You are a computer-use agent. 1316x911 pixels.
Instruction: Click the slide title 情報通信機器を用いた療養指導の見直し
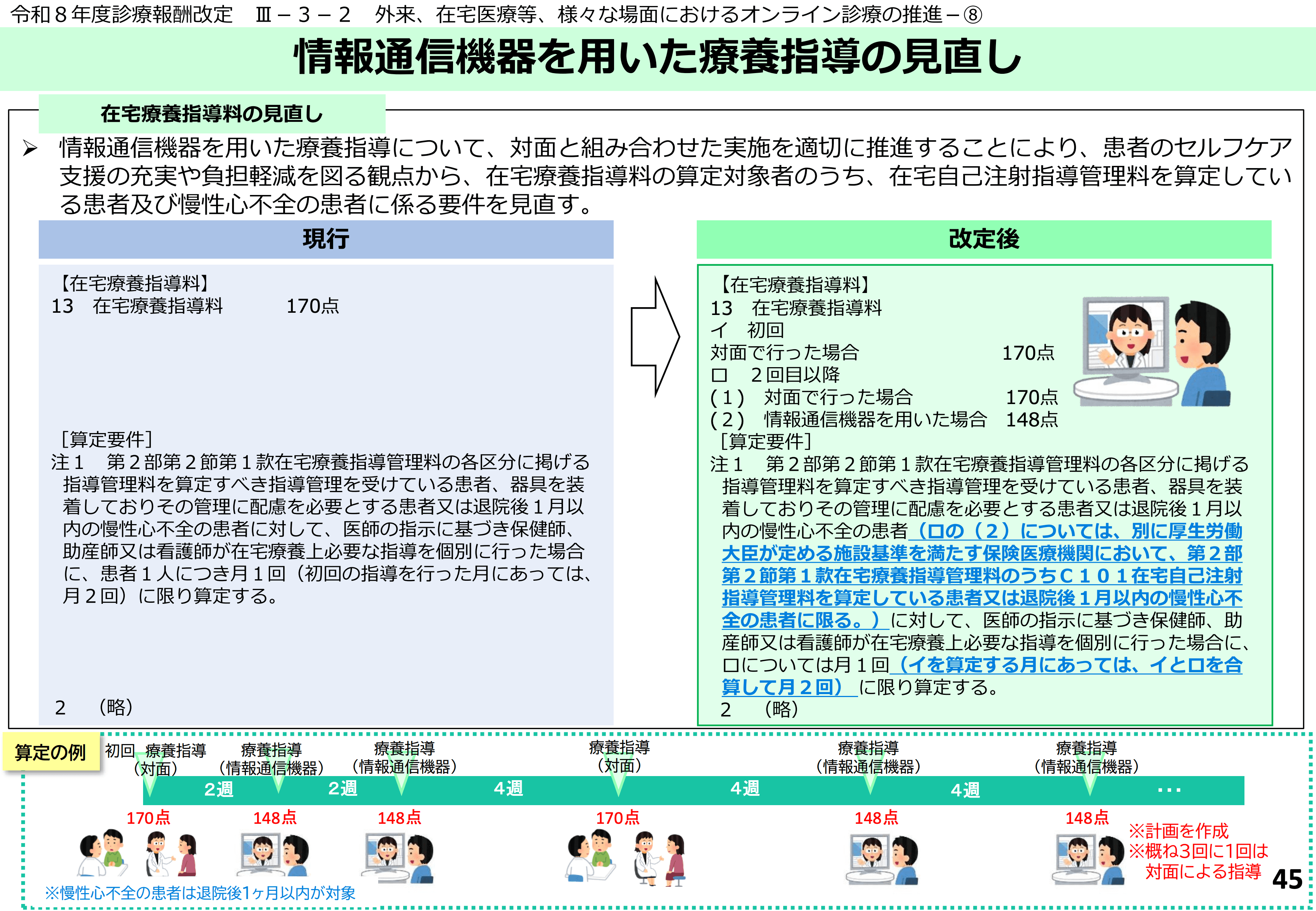(657, 58)
